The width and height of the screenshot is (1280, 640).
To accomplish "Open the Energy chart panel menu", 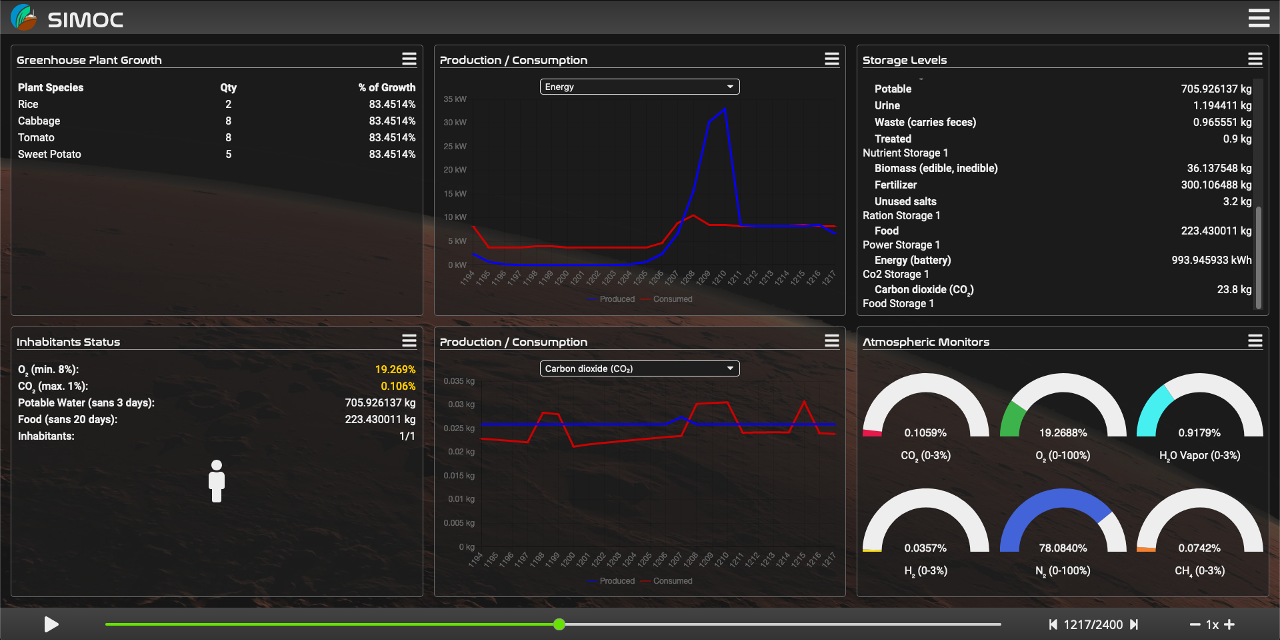I will (832, 59).
